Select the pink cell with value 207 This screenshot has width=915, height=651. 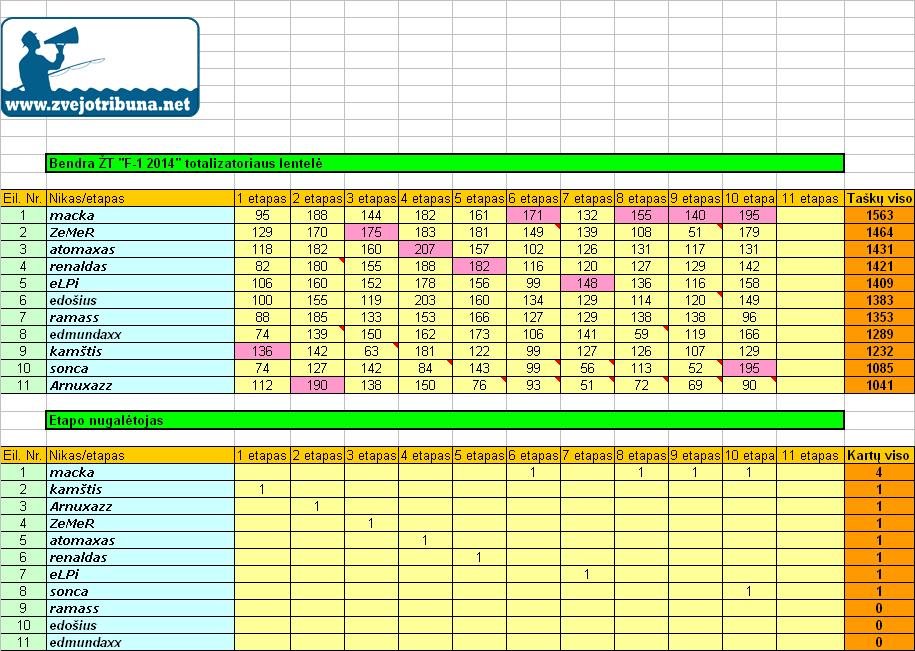click(425, 250)
